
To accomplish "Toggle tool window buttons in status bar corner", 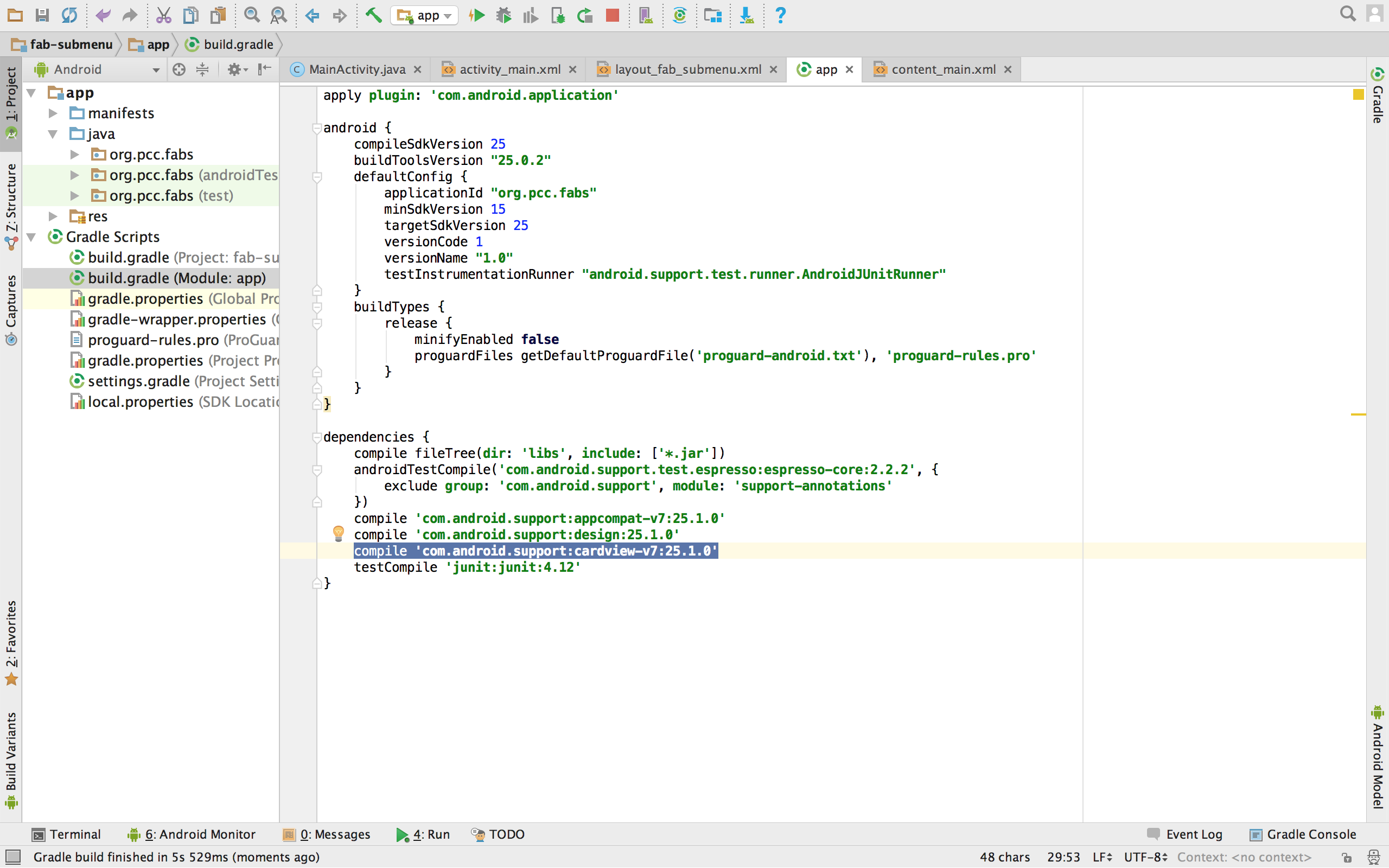I will pyautogui.click(x=12, y=857).
